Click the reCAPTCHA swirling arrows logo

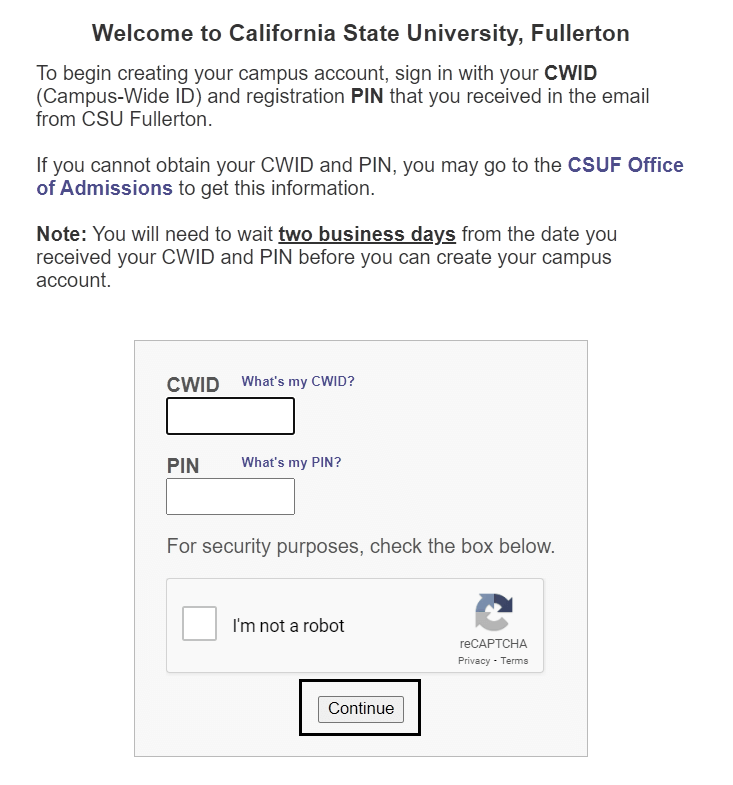click(x=494, y=612)
